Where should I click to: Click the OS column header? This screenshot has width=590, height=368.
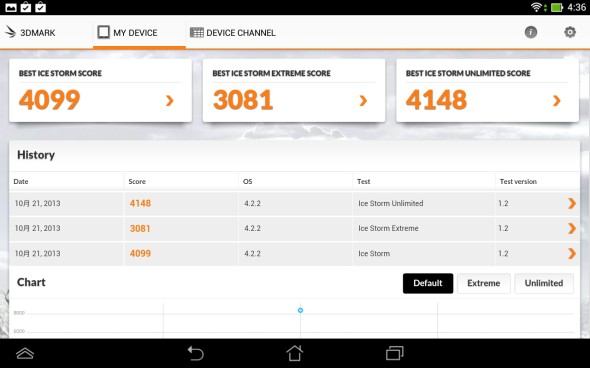[248, 181]
